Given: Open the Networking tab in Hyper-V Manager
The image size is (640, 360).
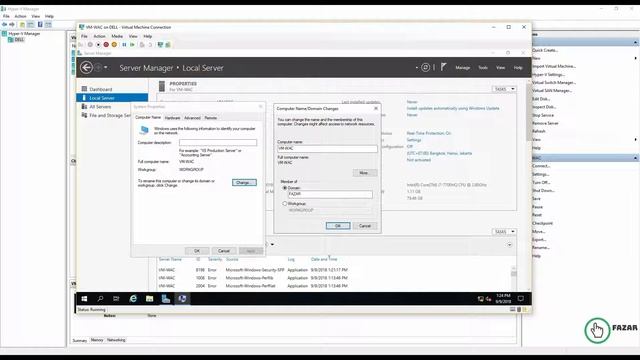Looking at the screenshot, I should [x=116, y=340].
